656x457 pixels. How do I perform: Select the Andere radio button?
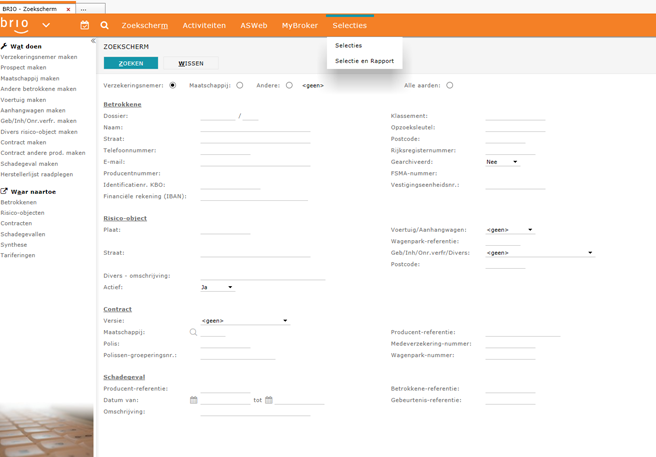click(x=289, y=85)
